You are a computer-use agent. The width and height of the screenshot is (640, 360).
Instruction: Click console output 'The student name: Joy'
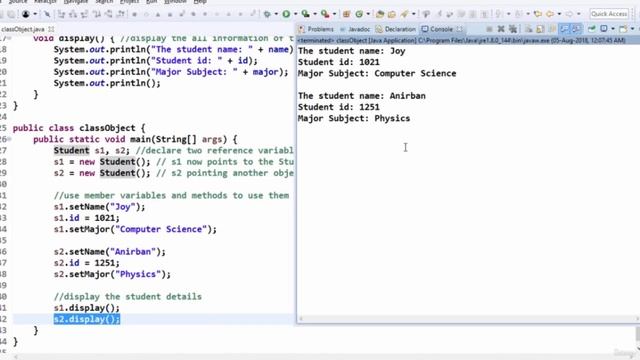[x=351, y=51]
